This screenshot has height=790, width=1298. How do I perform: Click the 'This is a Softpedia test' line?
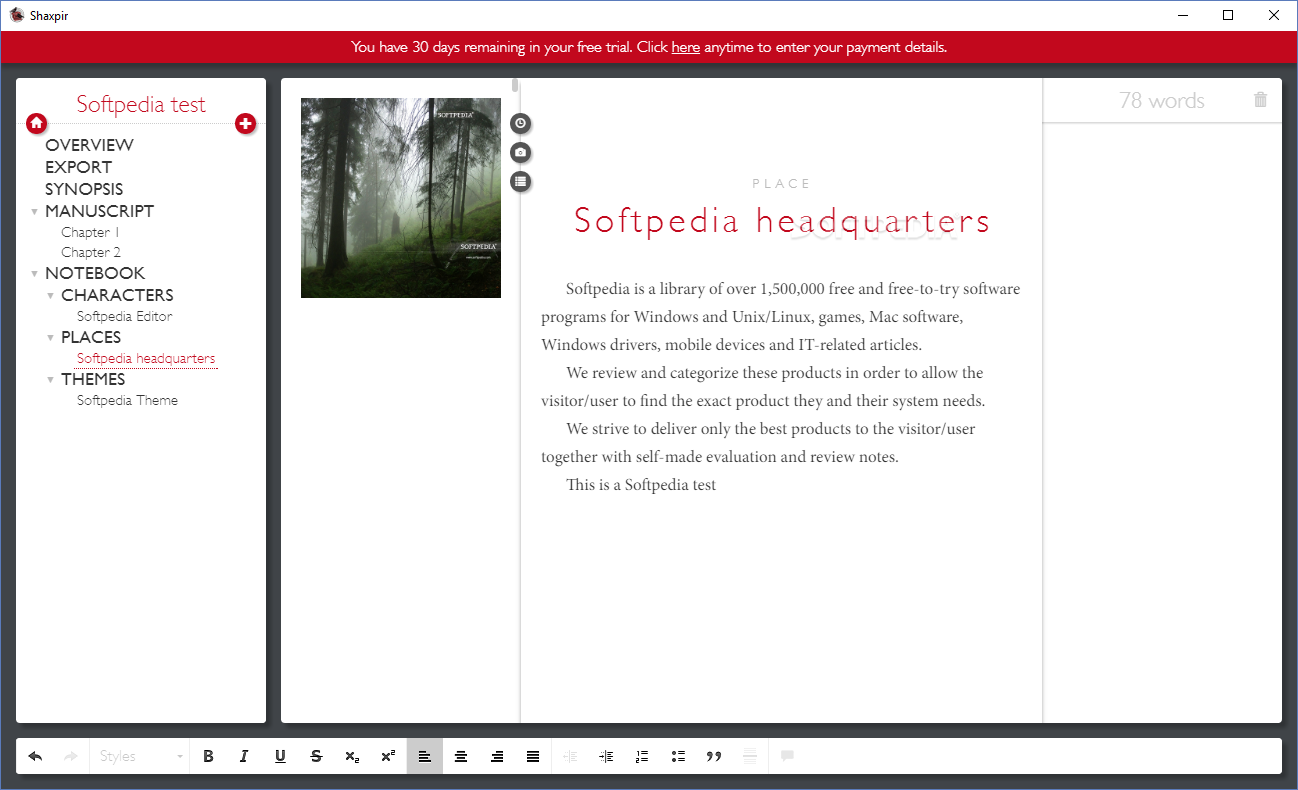tap(641, 485)
